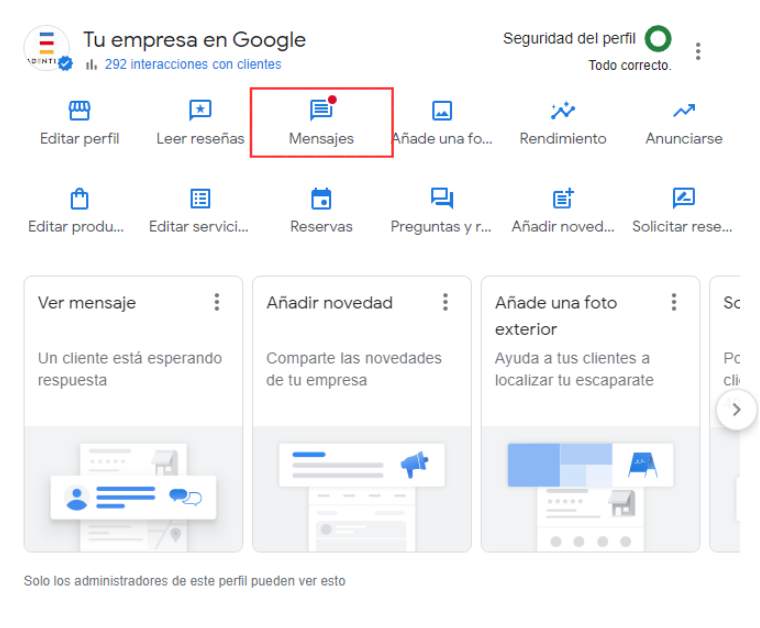Click text Un cliente está esperando respuesta
Image resolution: width=760 pixels, height=628 pixels.
point(130,369)
